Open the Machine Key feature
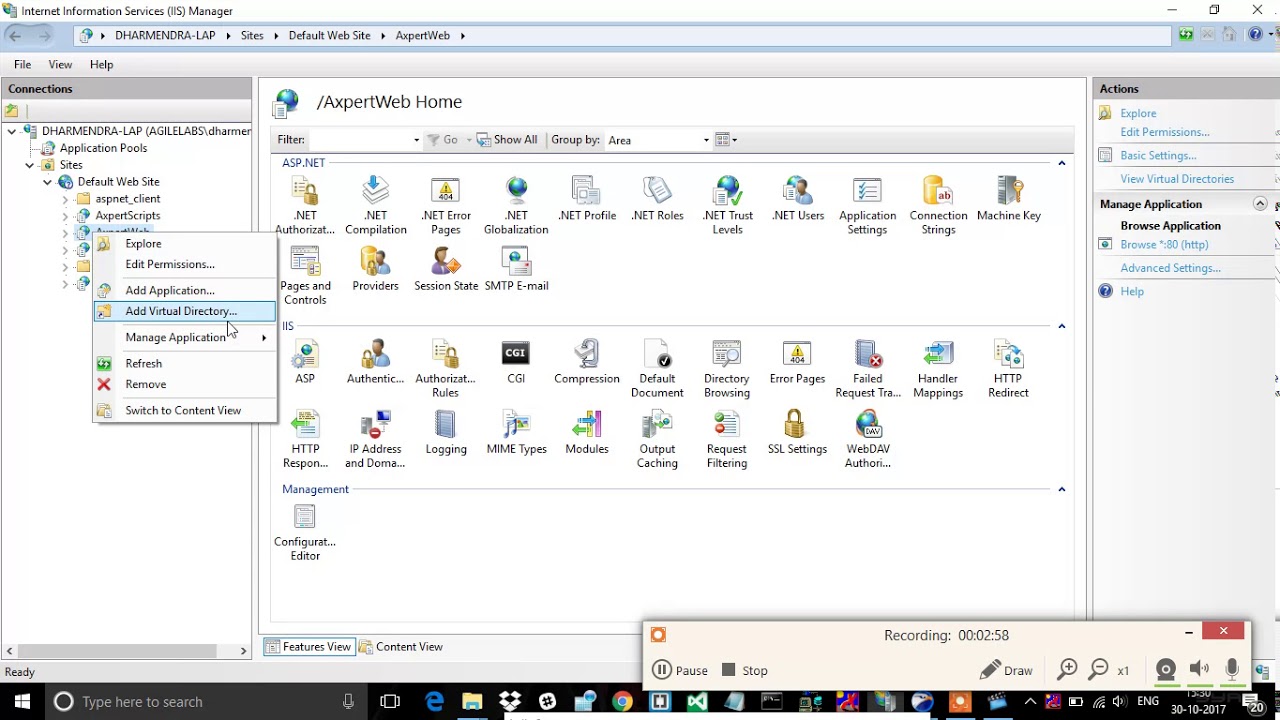This screenshot has height=720, width=1280. [1008, 198]
